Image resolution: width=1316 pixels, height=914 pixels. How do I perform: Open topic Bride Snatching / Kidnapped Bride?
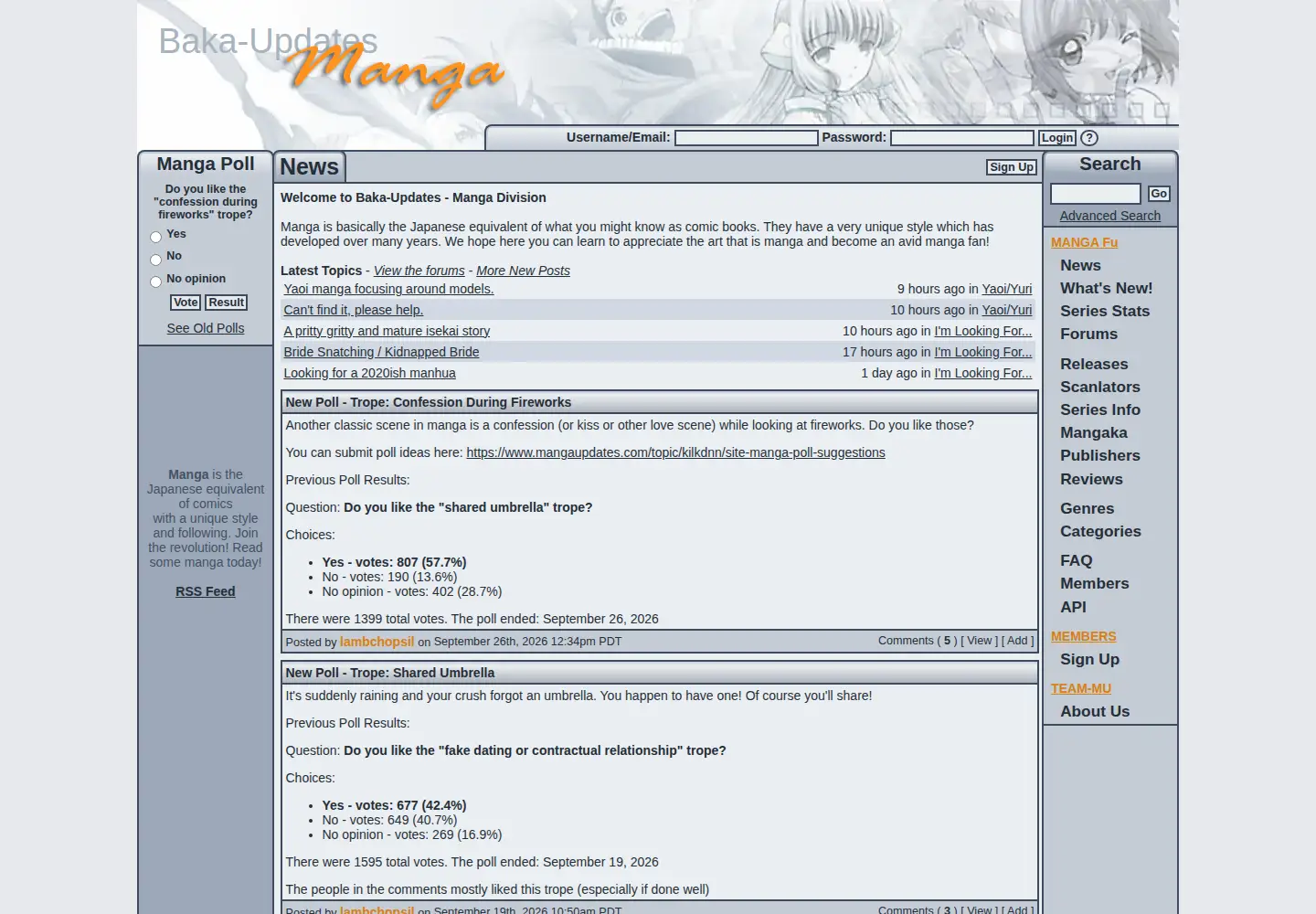(x=381, y=352)
